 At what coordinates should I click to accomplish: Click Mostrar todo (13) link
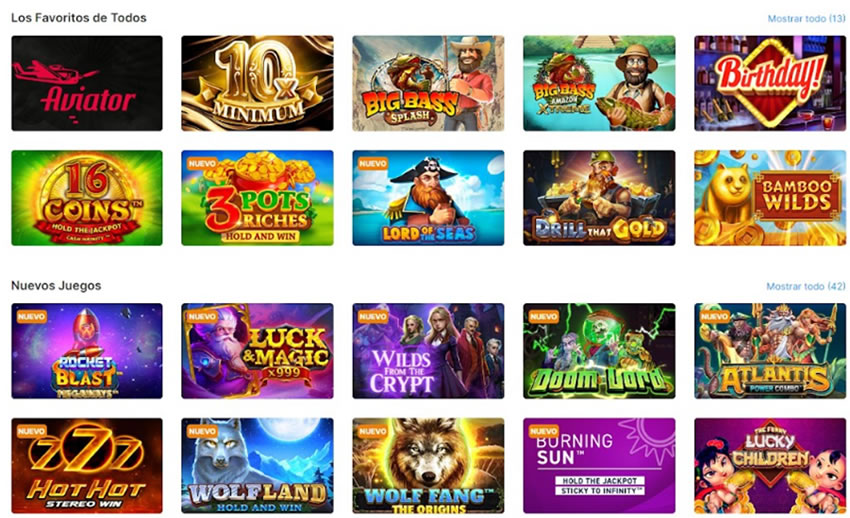(x=806, y=18)
